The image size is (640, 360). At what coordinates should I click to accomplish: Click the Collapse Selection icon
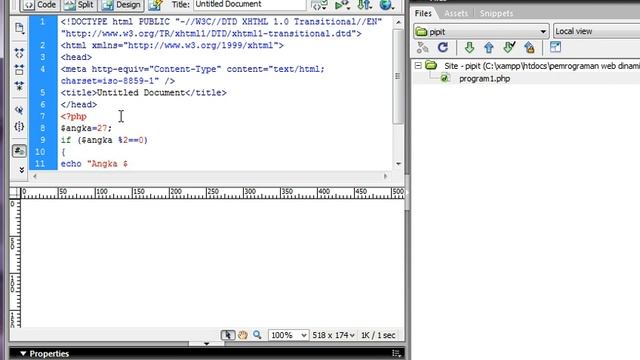point(19,69)
